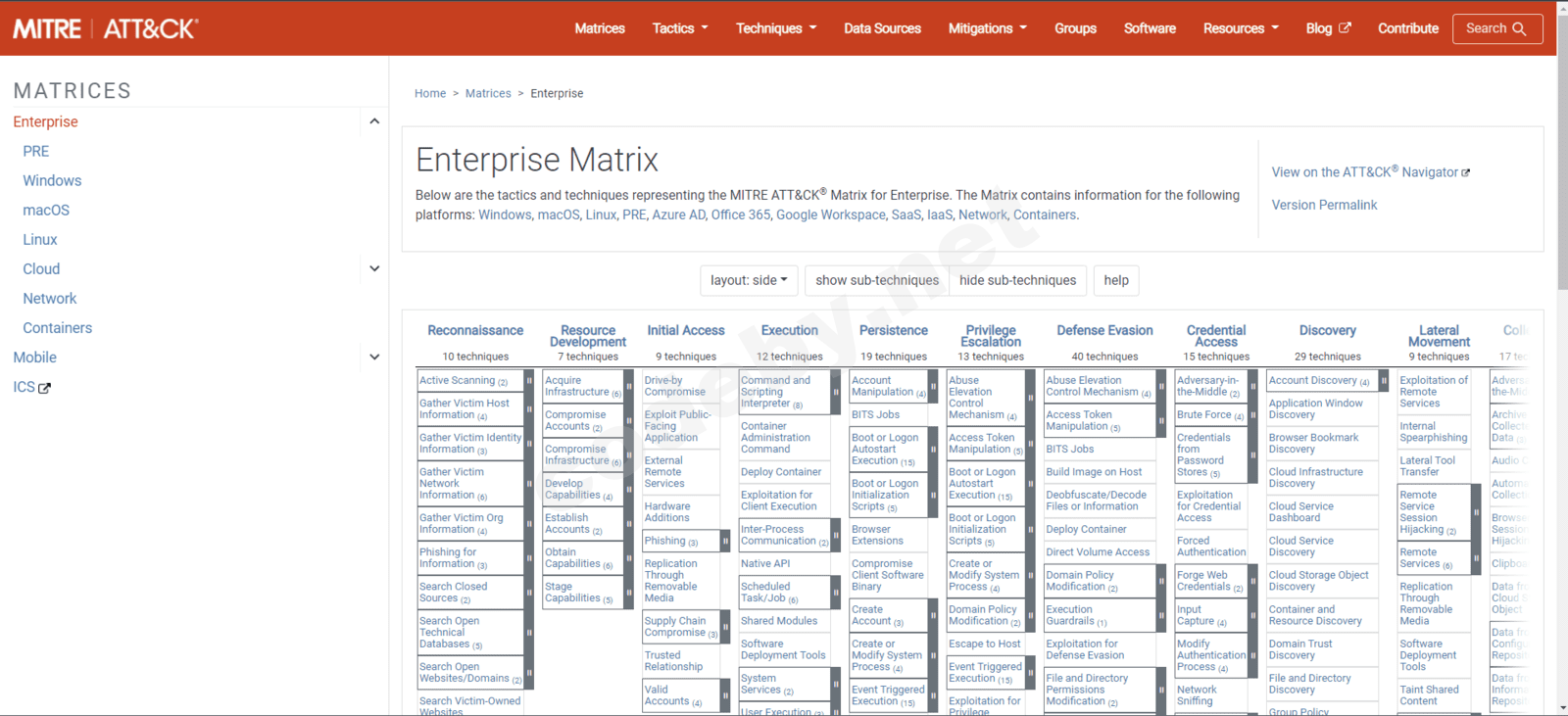The width and height of the screenshot is (1568, 716).
Task: Expand the Mobile sidebar chevron
Action: coord(374,358)
